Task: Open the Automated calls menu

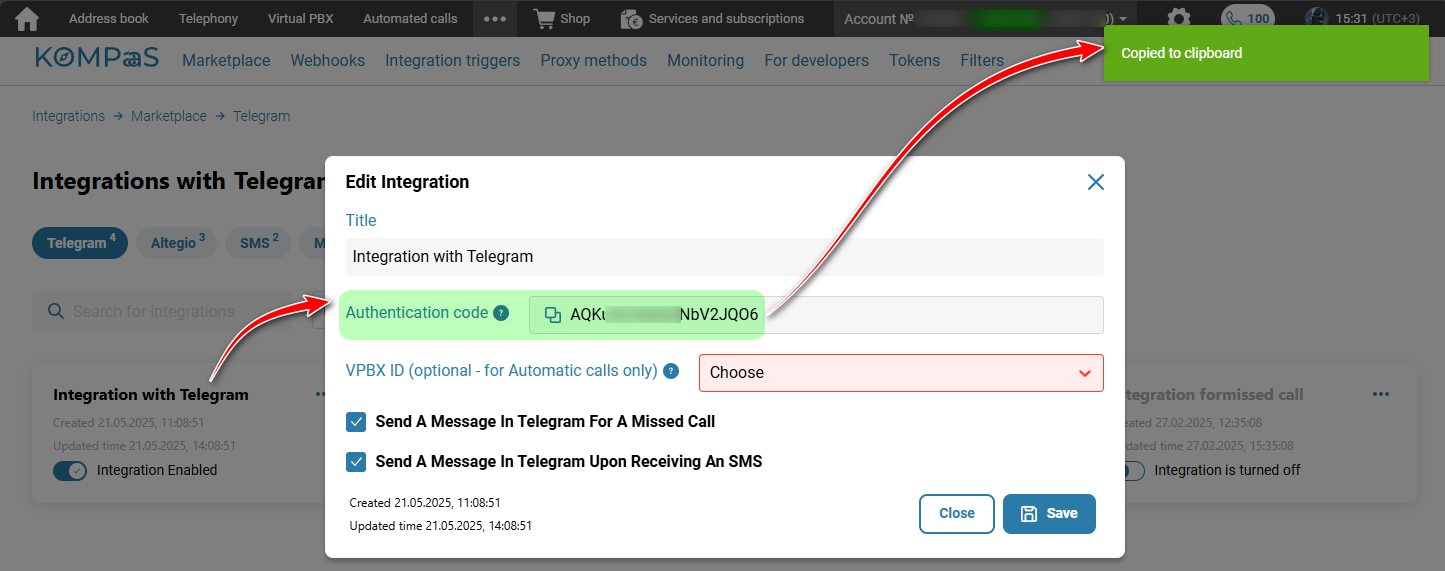Action: click(x=410, y=18)
